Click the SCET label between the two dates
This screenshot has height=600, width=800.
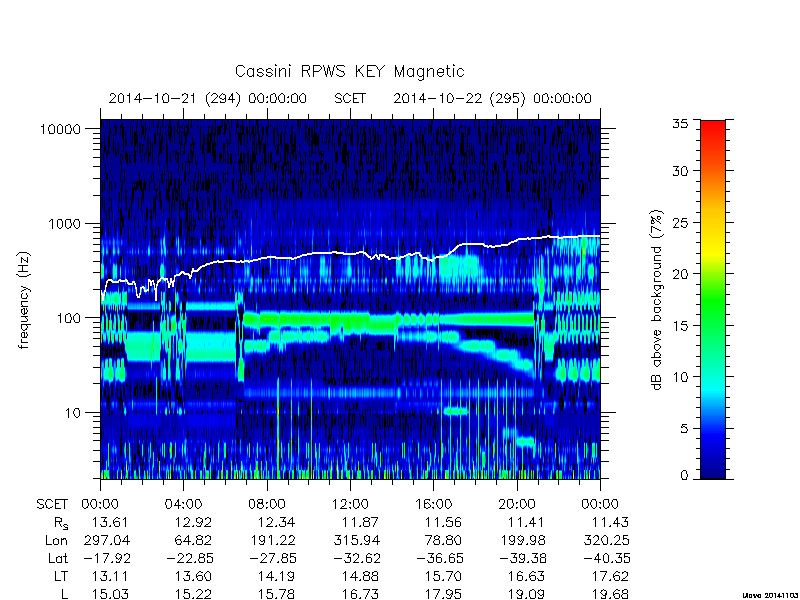pyautogui.click(x=350, y=98)
